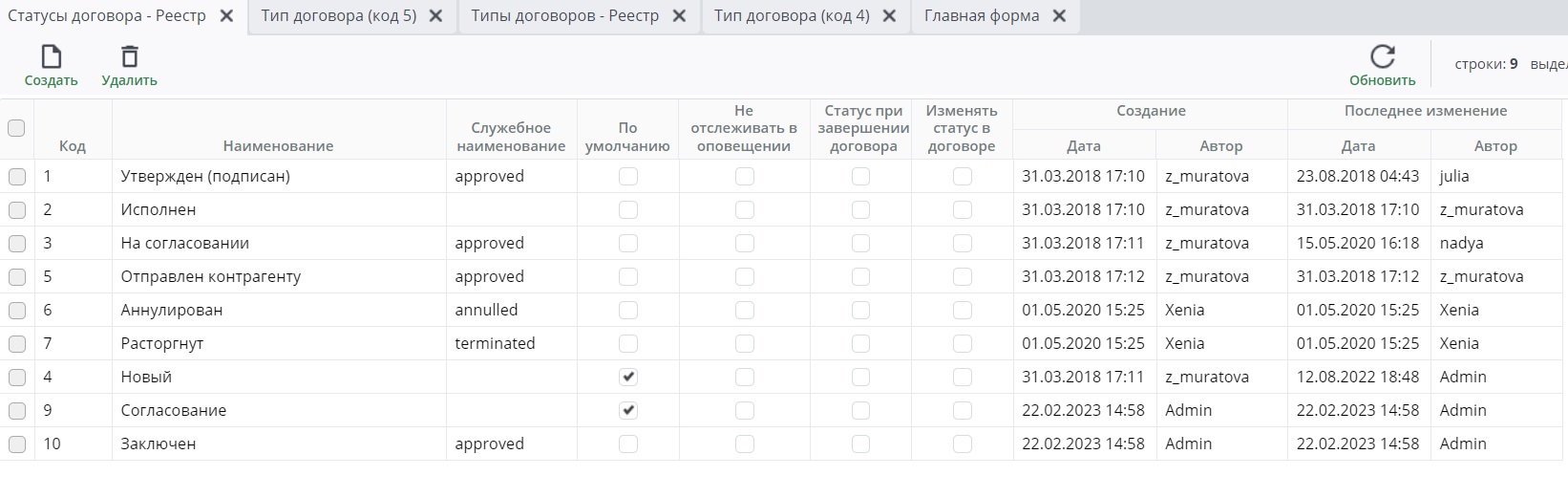Viewport: 1568px width, 498px height.
Task: Click the Служебное наименование column header
Action: [x=511, y=137]
